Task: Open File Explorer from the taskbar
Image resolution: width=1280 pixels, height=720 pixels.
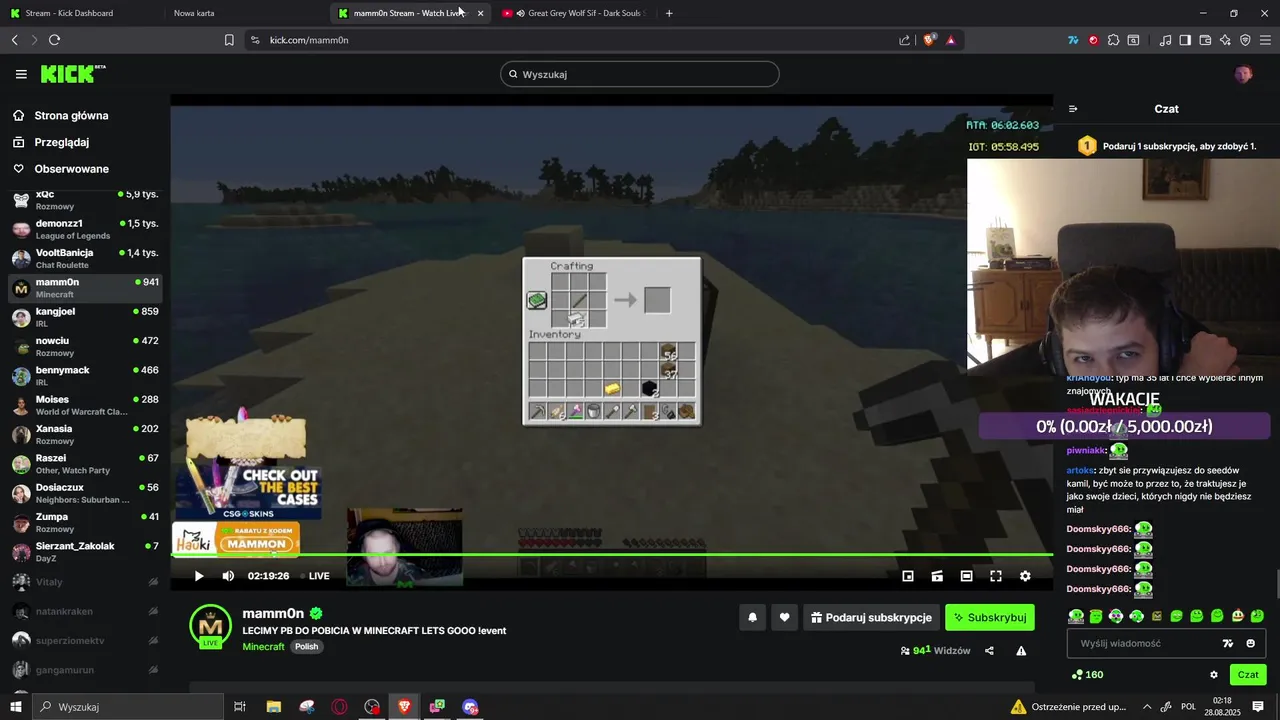Action: [273, 707]
